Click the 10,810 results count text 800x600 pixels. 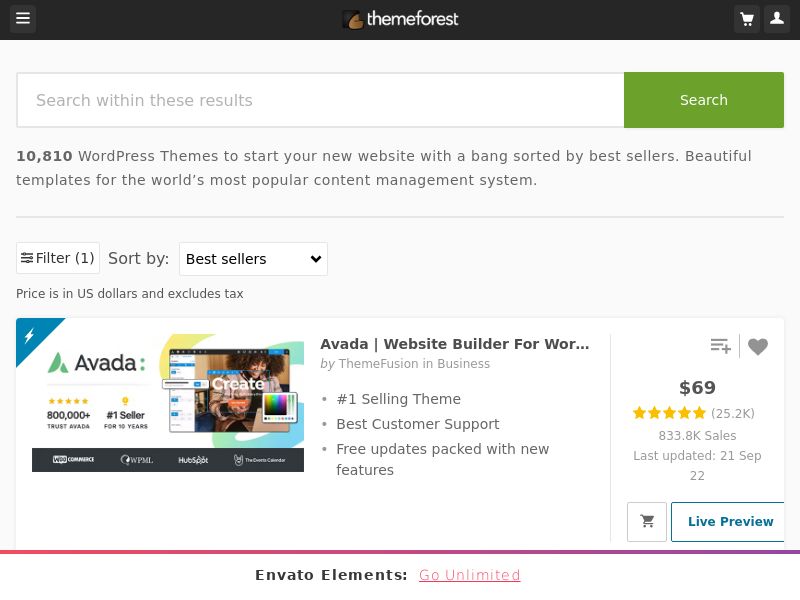(x=44, y=156)
